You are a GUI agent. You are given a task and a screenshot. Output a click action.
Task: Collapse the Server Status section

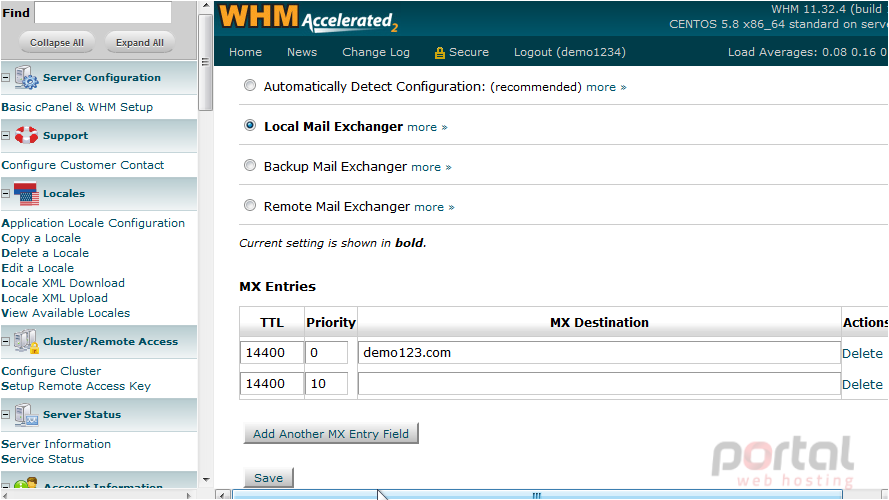(x=6, y=414)
